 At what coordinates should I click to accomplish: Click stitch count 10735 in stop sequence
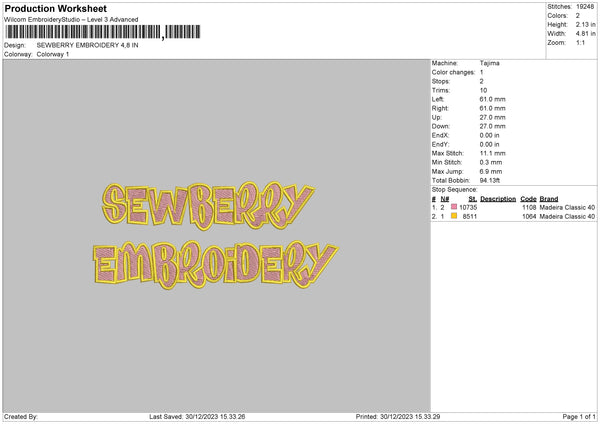pos(468,207)
